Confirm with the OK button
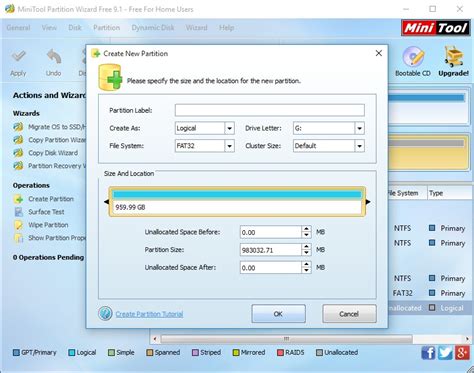The image size is (474, 373). coord(278,314)
